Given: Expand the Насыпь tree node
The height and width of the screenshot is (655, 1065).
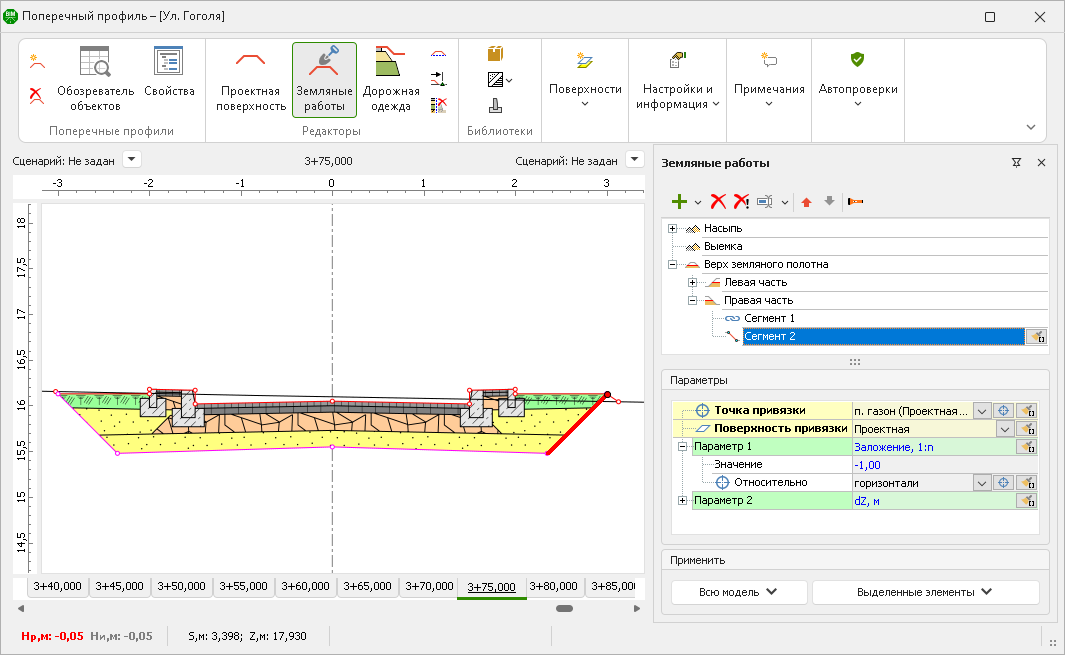Looking at the screenshot, I should [672, 229].
